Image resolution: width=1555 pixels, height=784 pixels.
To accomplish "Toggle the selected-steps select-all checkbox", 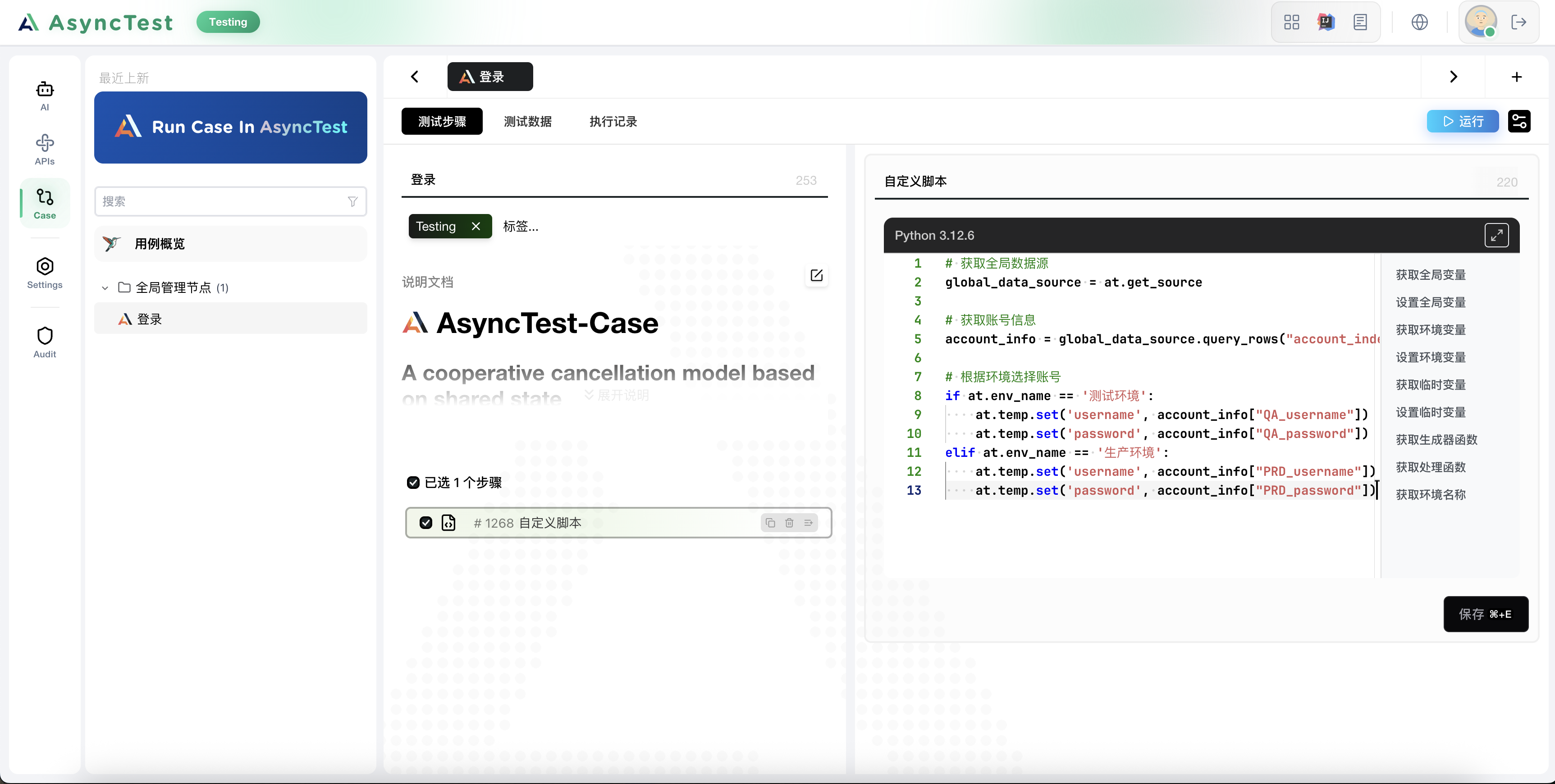I will (413, 482).
